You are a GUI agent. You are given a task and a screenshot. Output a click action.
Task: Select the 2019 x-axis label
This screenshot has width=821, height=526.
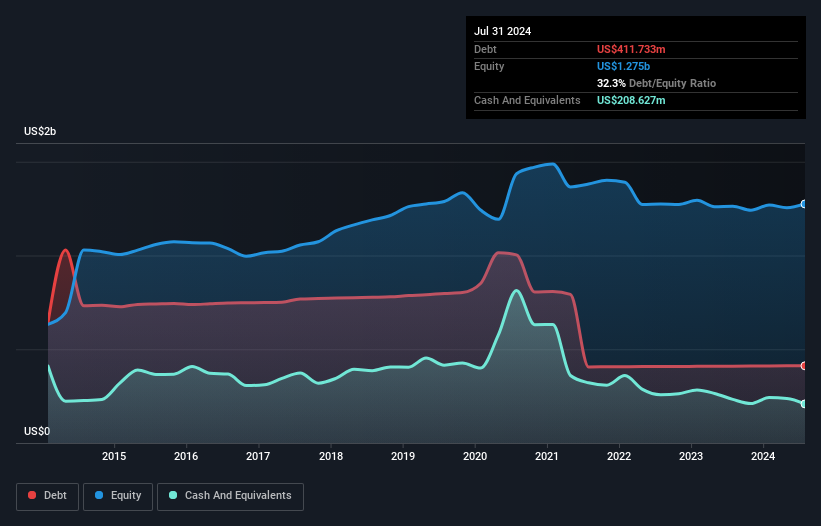click(x=403, y=456)
